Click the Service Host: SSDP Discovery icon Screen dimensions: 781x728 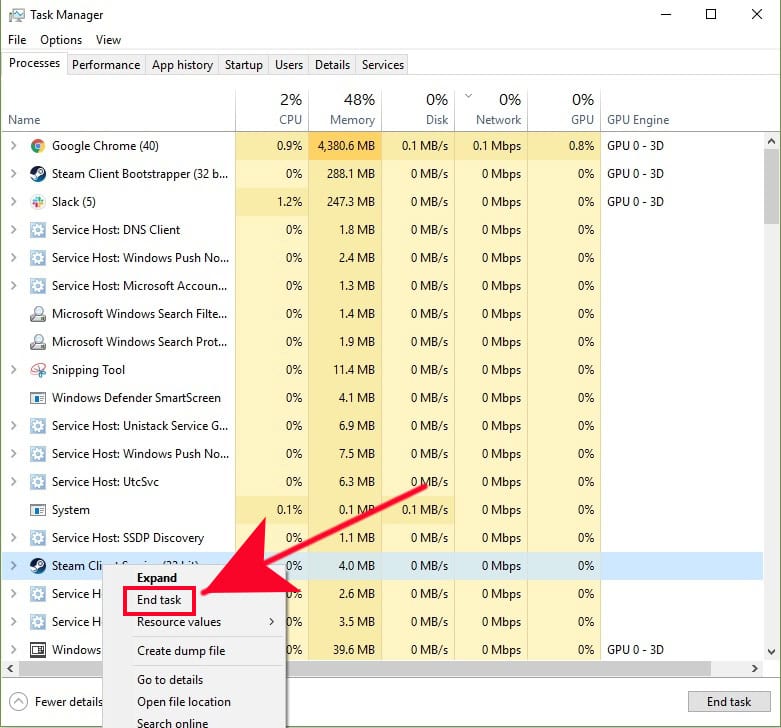(37, 538)
